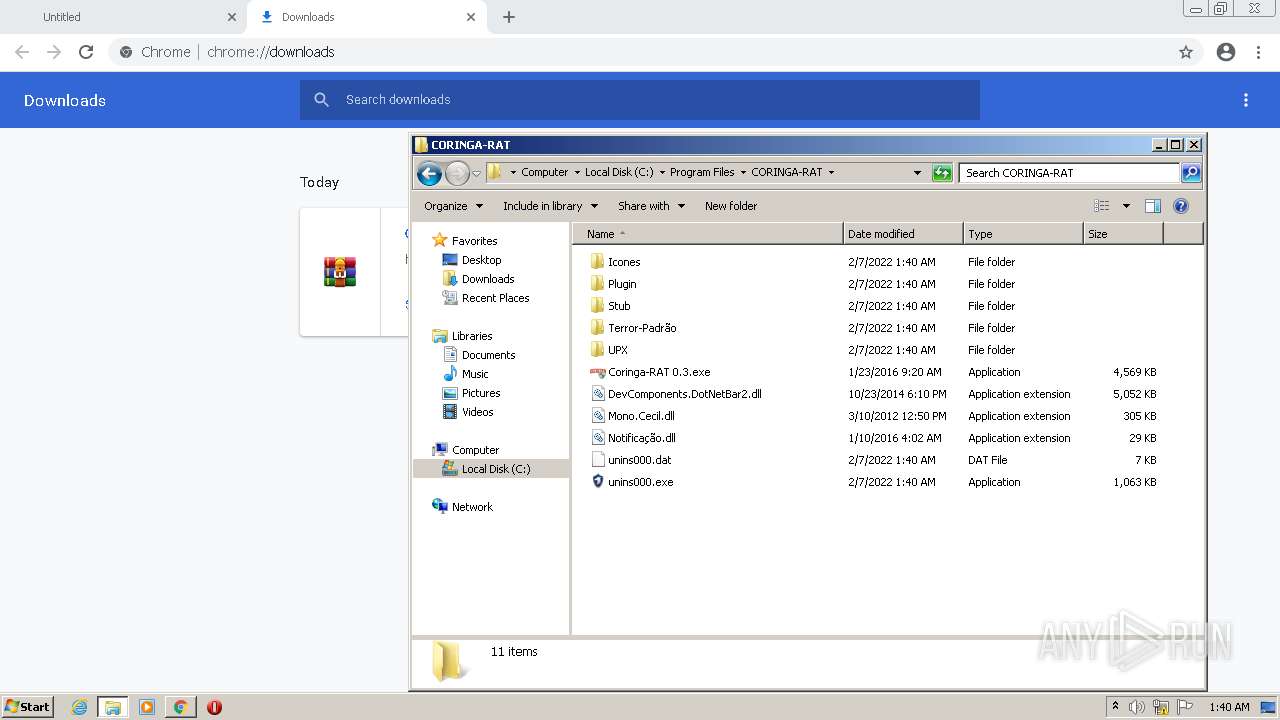Screen dimensions: 1280x720
Task: Click the taskbar volume icon
Action: tap(1137, 707)
